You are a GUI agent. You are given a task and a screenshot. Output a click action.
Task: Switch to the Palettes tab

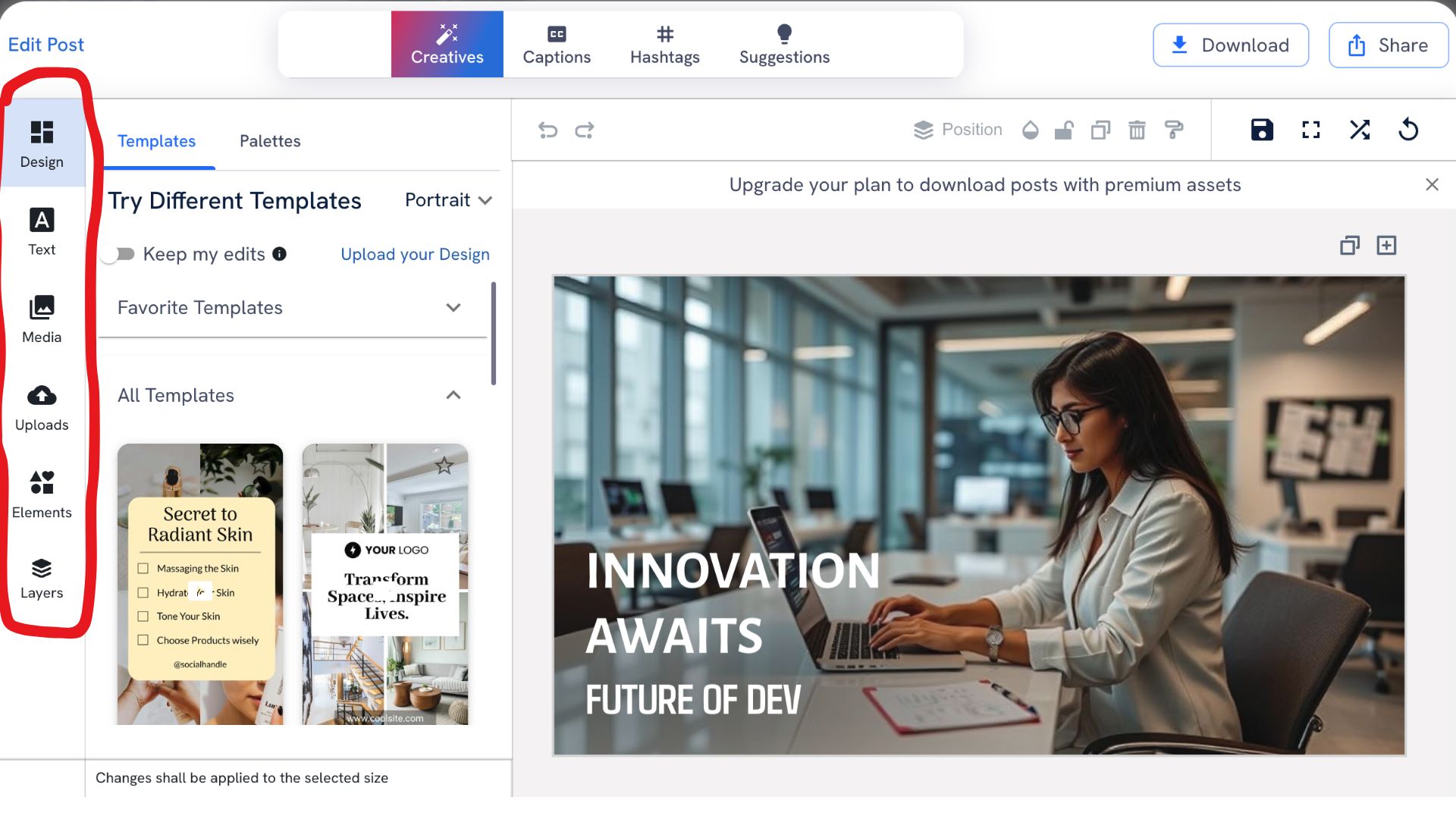[x=269, y=141]
